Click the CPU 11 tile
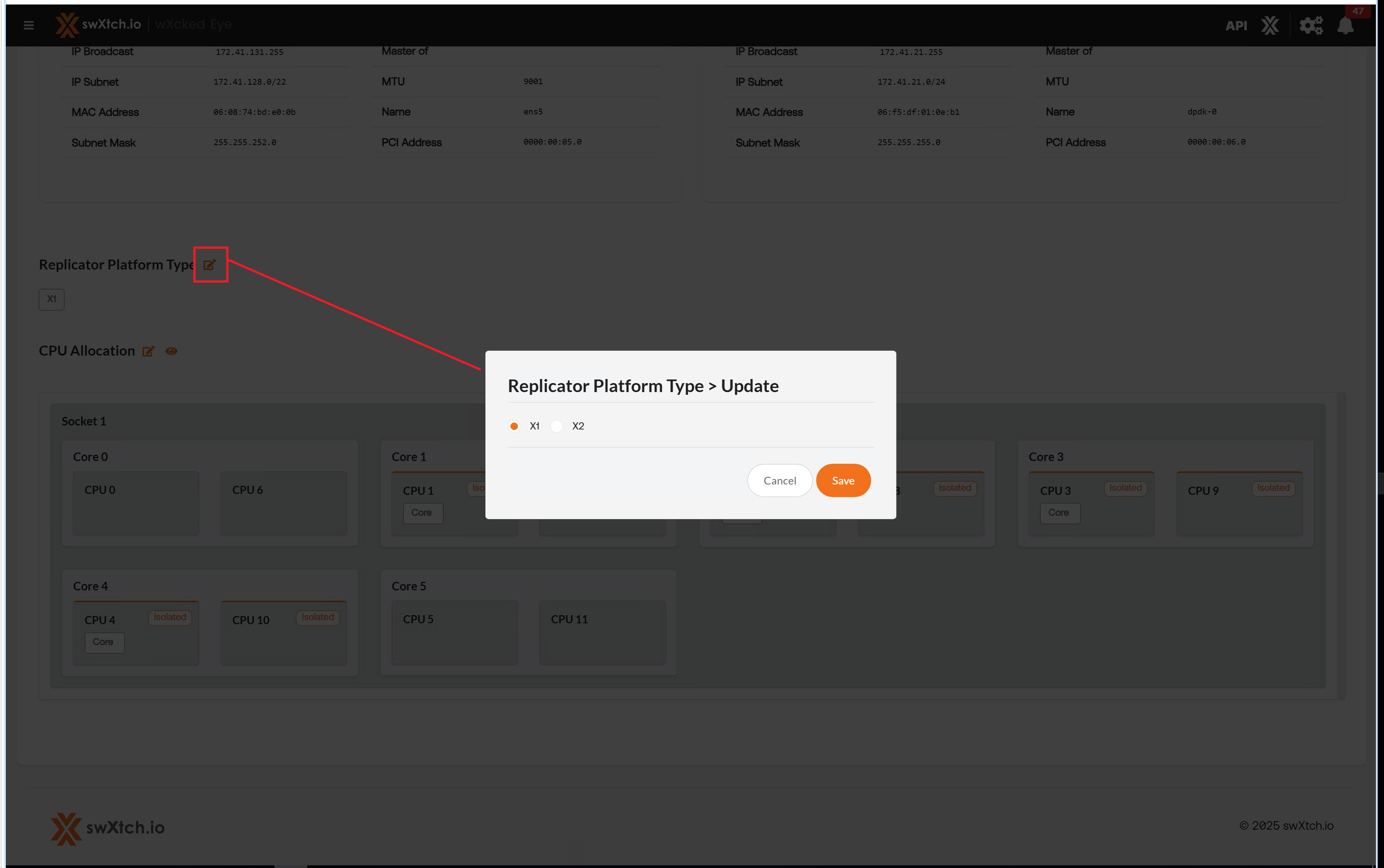This screenshot has width=1384, height=868. coord(602,632)
